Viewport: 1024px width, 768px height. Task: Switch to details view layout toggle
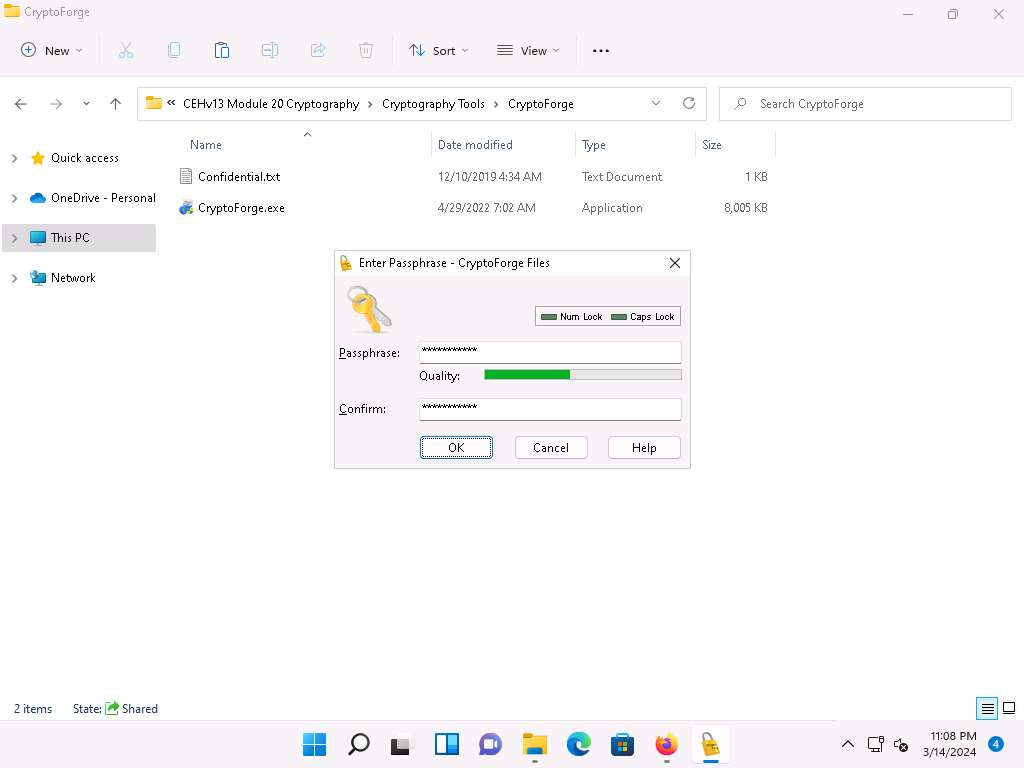point(987,709)
